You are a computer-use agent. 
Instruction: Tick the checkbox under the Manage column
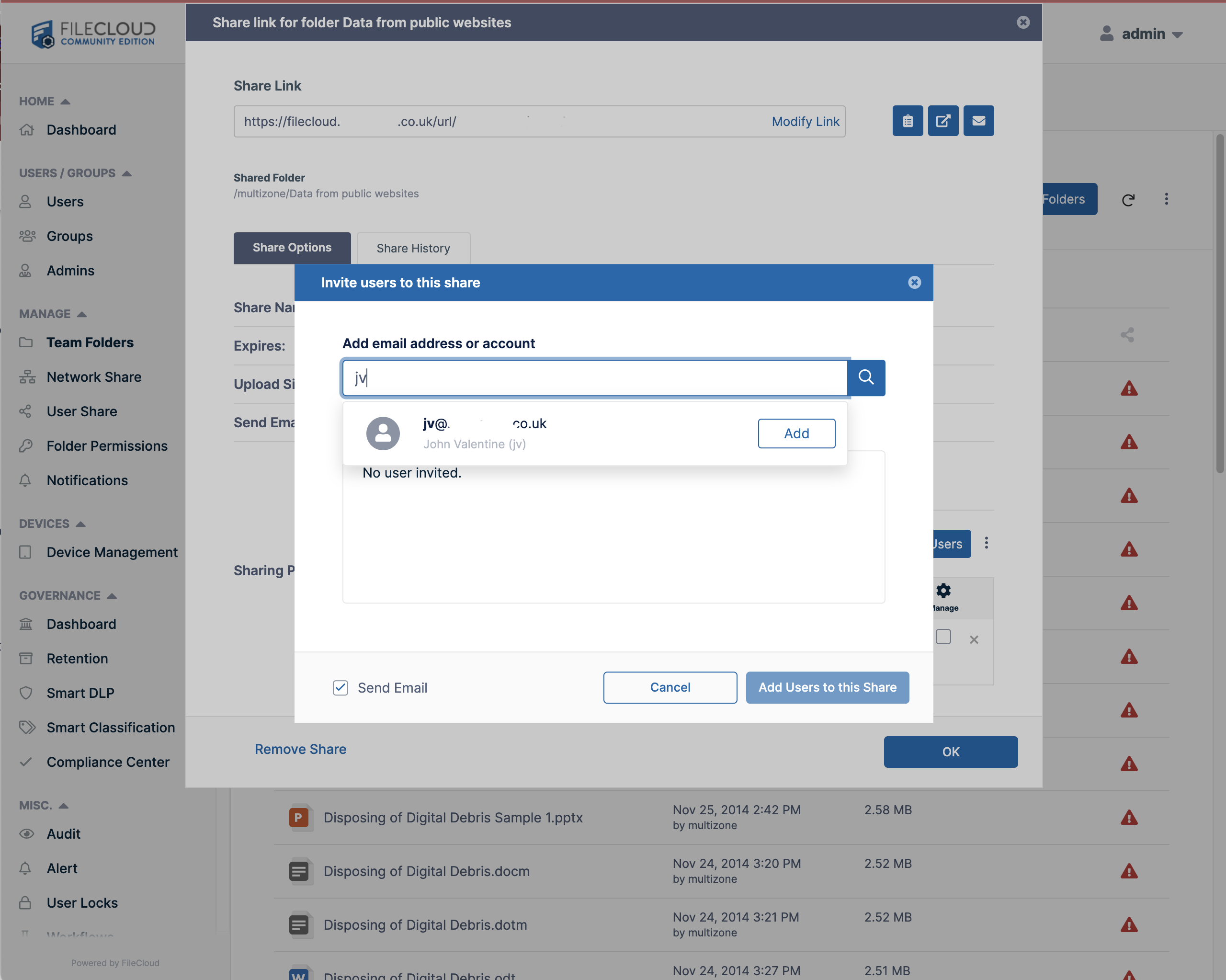[x=943, y=638]
